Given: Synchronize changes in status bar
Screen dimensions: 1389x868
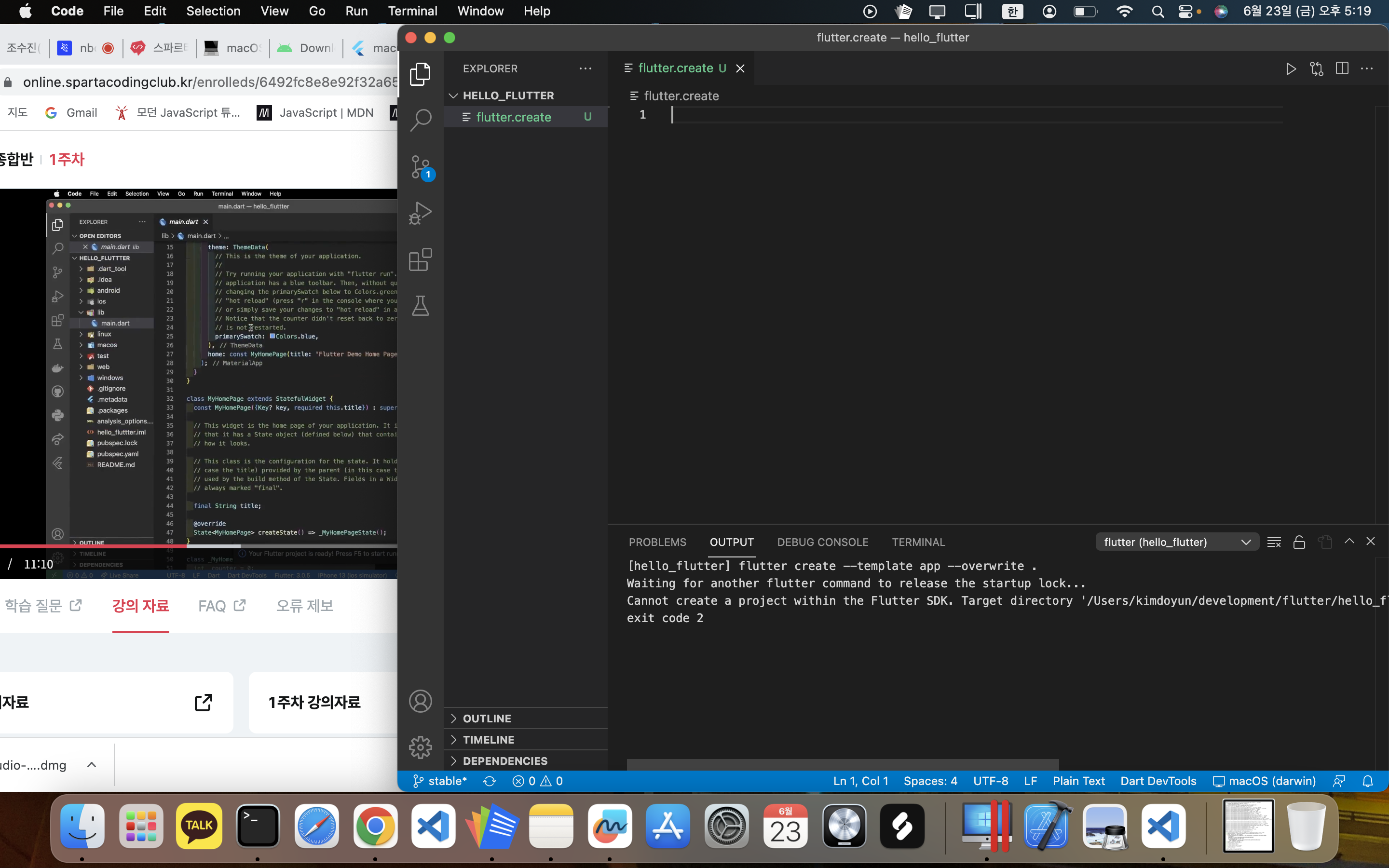Looking at the screenshot, I should [x=490, y=781].
